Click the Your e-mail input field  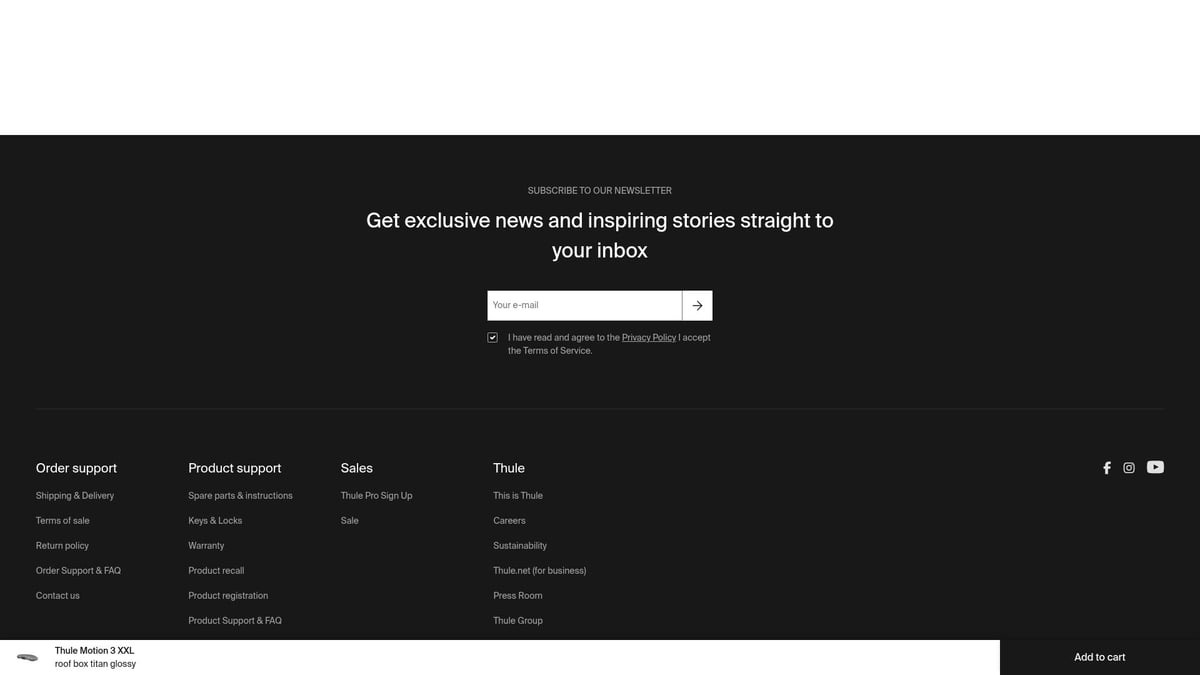pyautogui.click(x=584, y=306)
